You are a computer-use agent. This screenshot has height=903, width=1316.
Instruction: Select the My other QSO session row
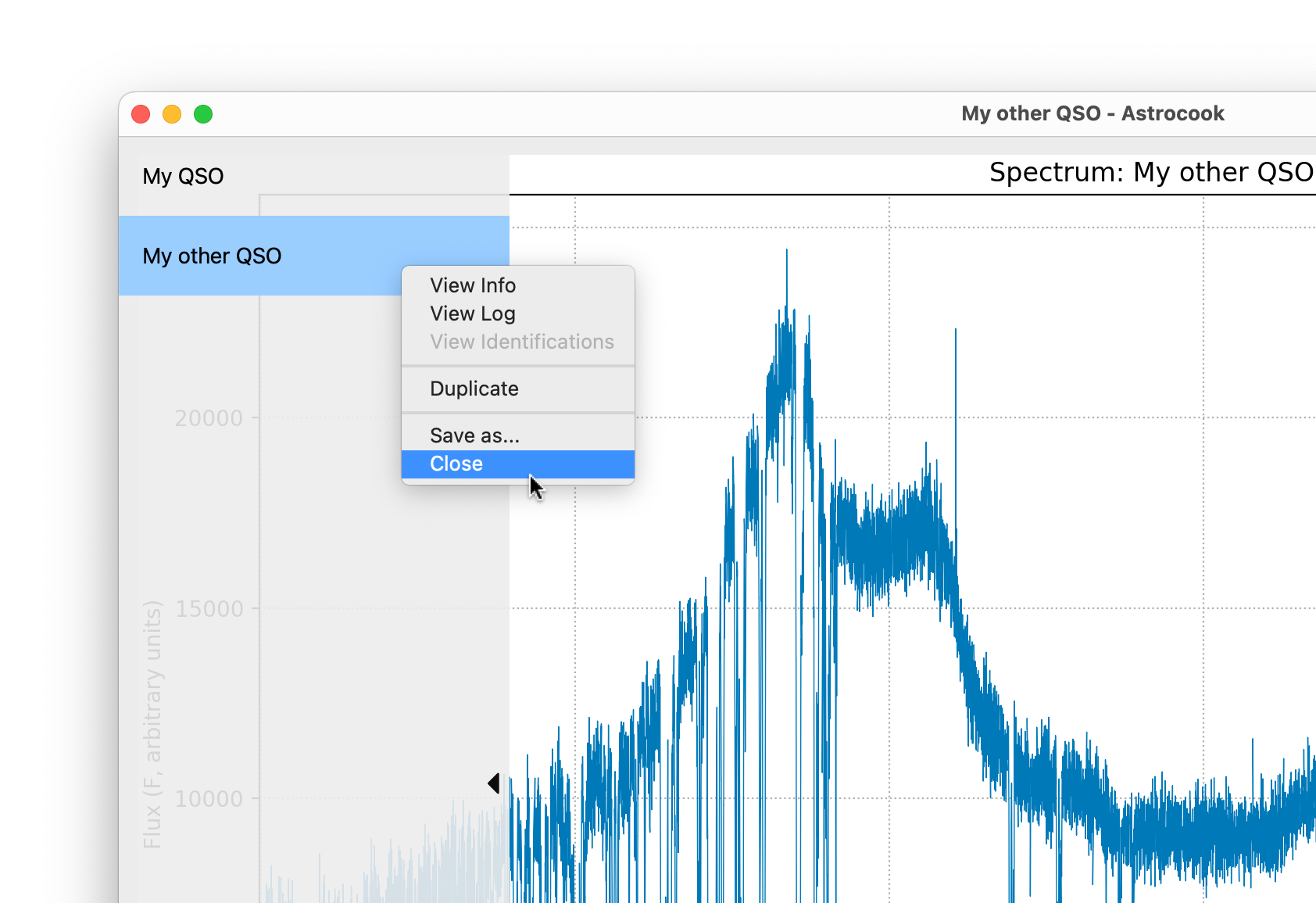(x=313, y=256)
